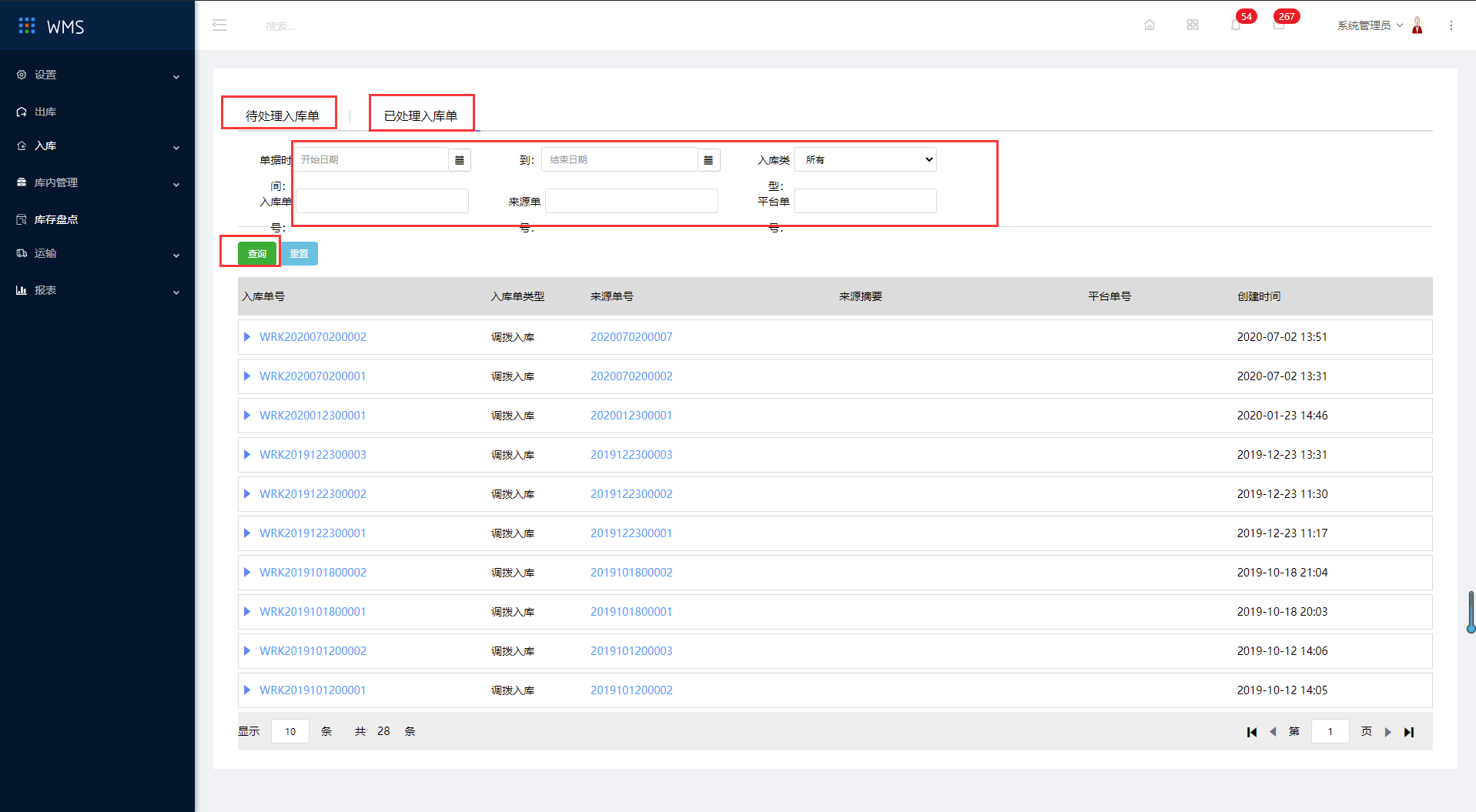Open inbound order link WRK2019101800001
The image size is (1476, 812).
pyautogui.click(x=313, y=612)
